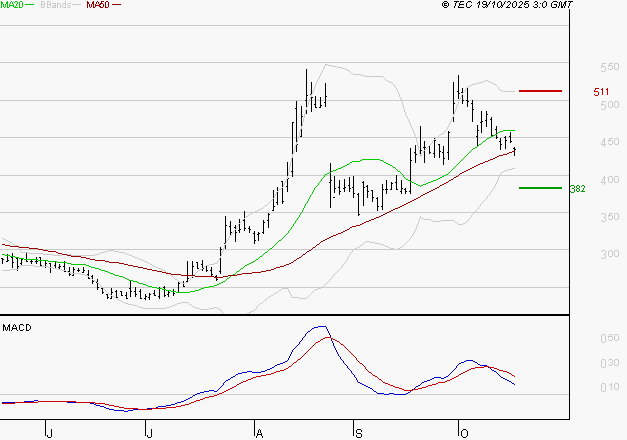Click the MACD panel title
This screenshot has width=627, height=440.
click(x=16, y=327)
